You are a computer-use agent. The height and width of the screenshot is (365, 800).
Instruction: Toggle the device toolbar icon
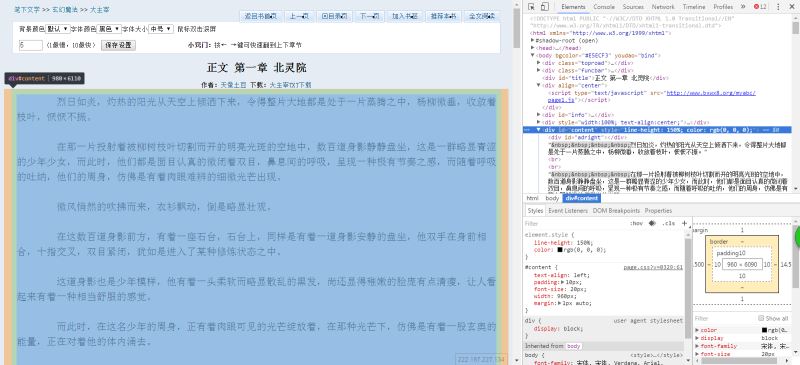tap(544, 7)
